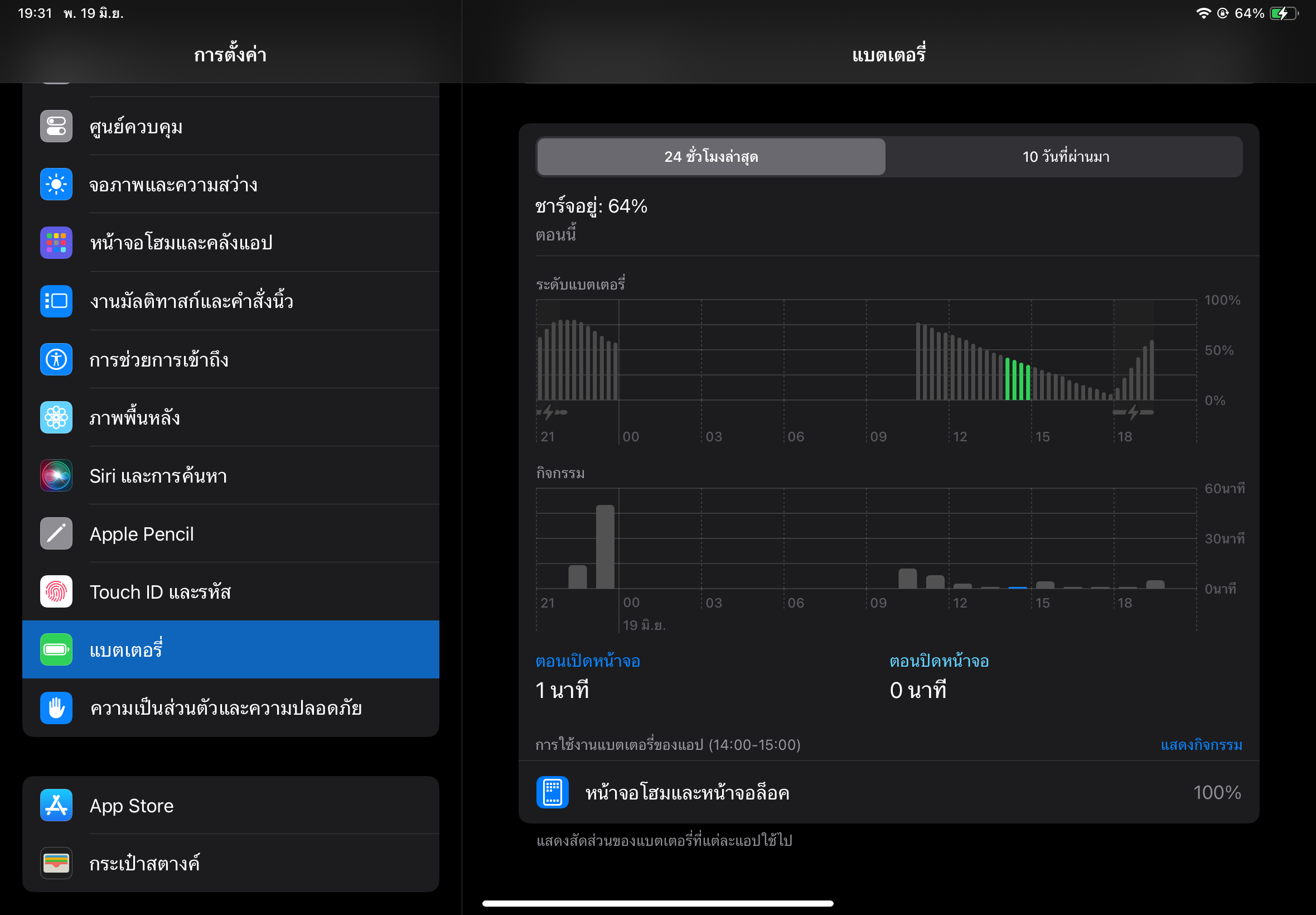Tap the Apple Pencil icon

[56, 534]
